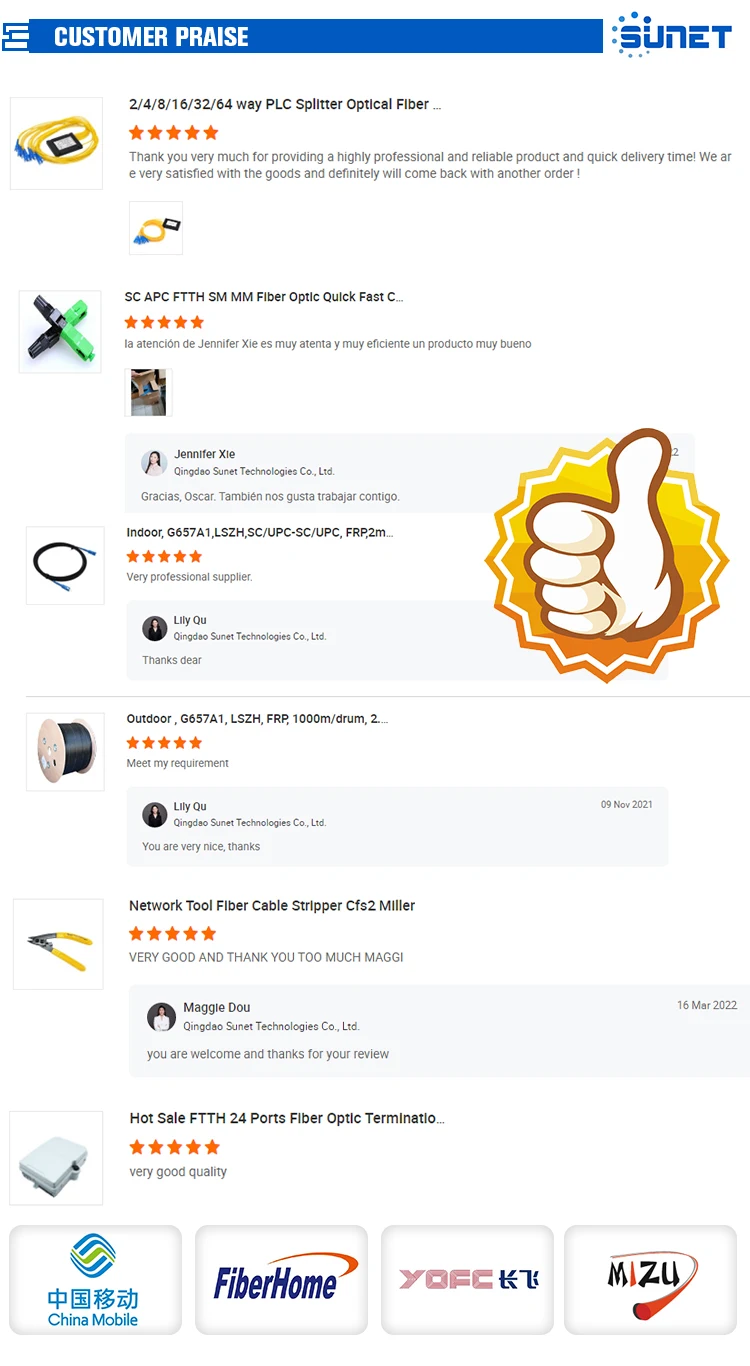This screenshot has height=1366, width=750.
Task: Open the 24 ports termination box thumbnail
Action: tap(56, 1158)
